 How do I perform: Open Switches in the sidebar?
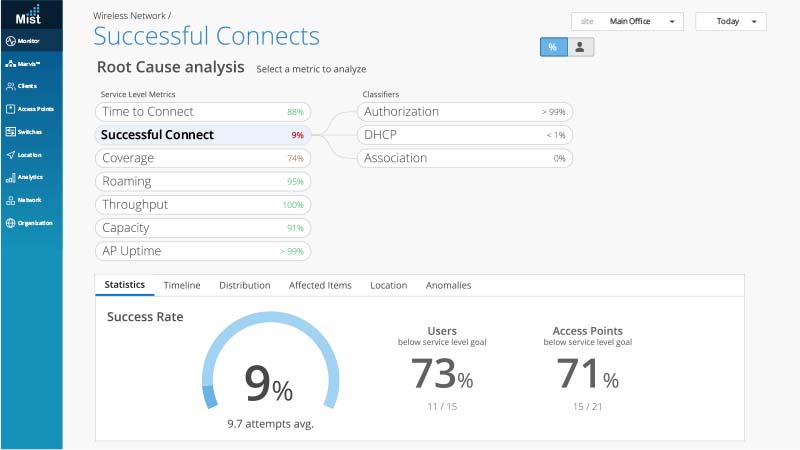click(x=11, y=132)
